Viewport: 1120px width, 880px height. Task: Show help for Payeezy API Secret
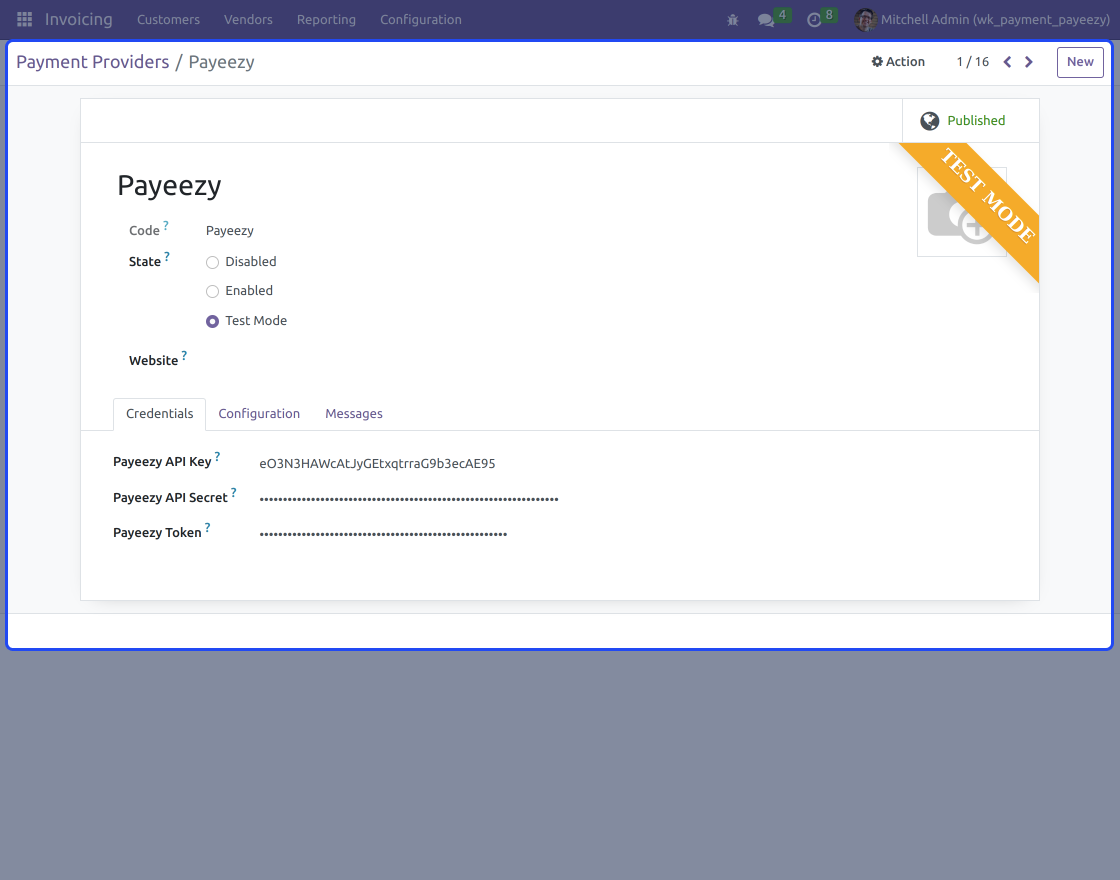[x=234, y=492]
